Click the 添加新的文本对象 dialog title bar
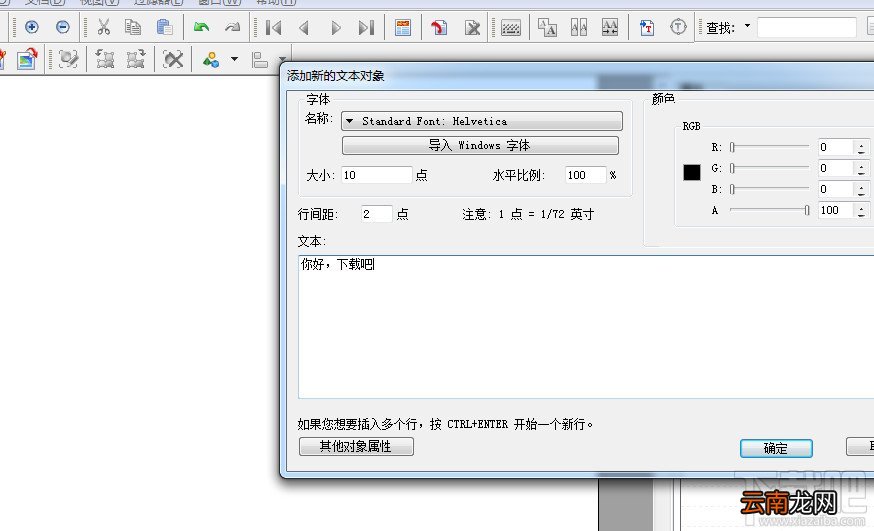 coord(577,76)
